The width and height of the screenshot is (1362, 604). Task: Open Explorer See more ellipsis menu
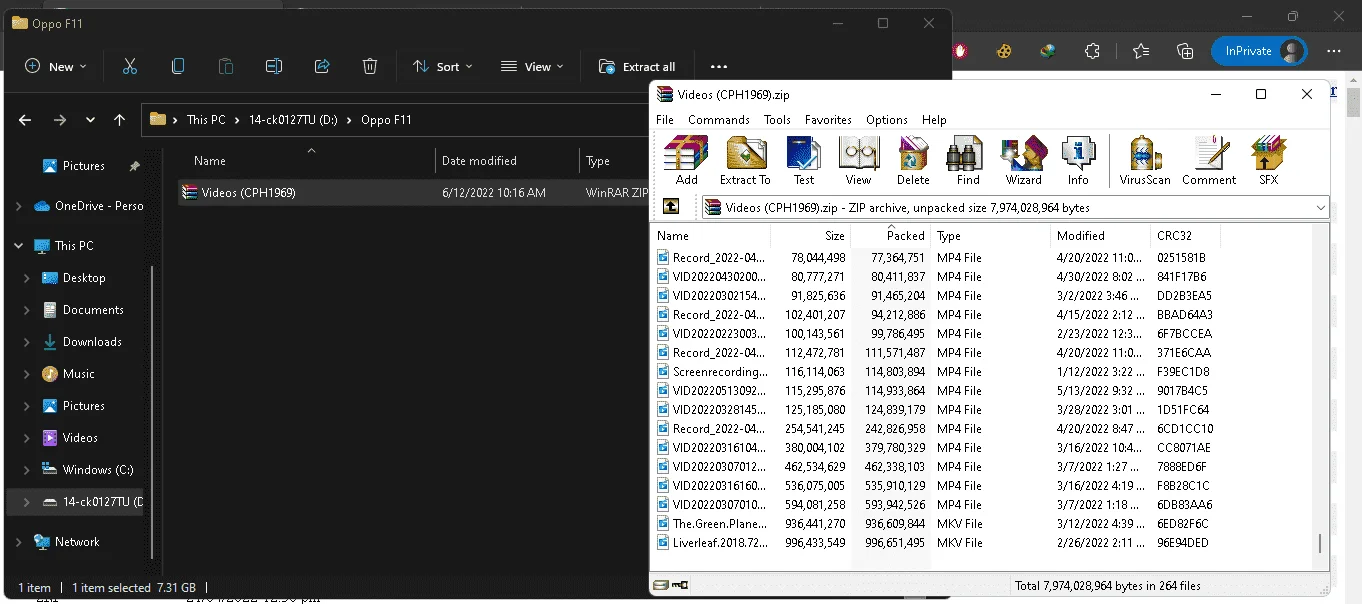(x=719, y=67)
